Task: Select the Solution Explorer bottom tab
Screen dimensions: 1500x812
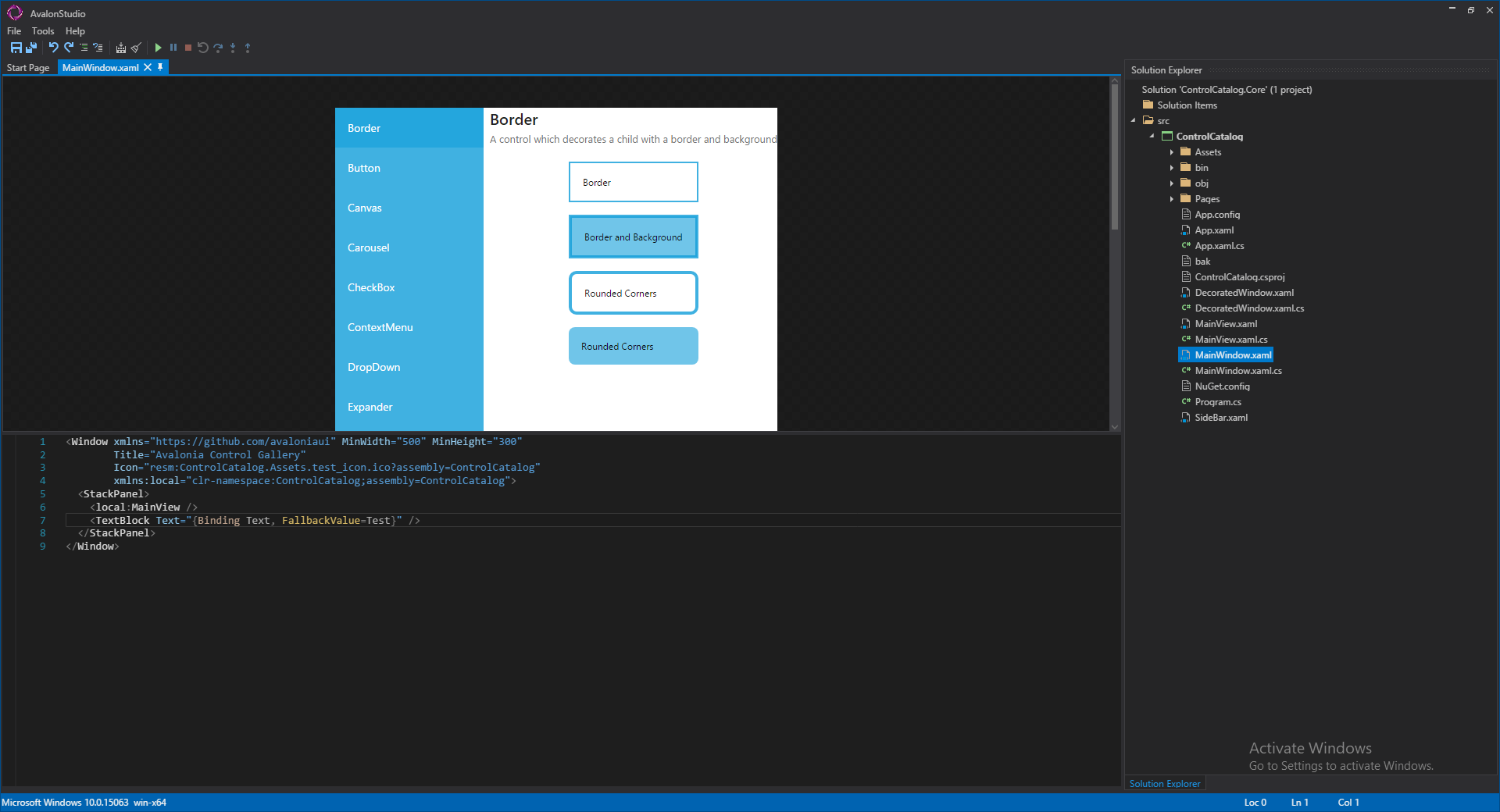Action: click(1165, 784)
